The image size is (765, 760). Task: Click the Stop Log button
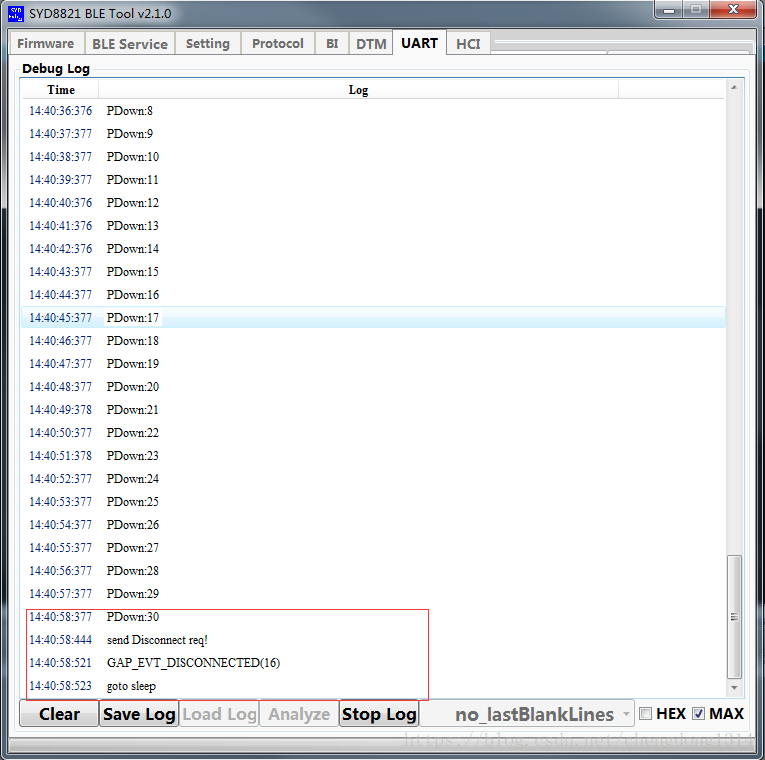(x=379, y=714)
